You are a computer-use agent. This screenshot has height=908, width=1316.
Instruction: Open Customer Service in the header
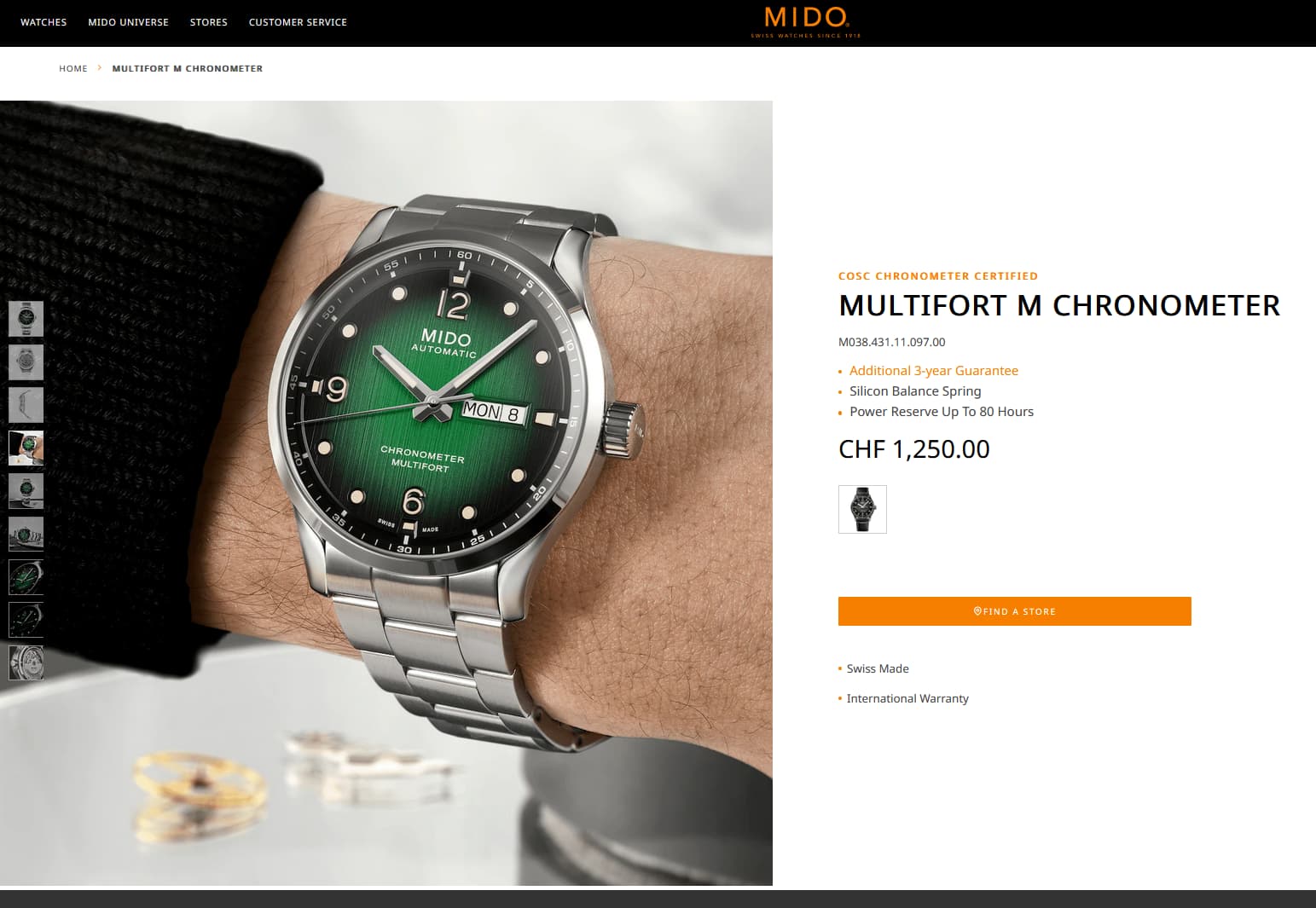[x=298, y=22]
